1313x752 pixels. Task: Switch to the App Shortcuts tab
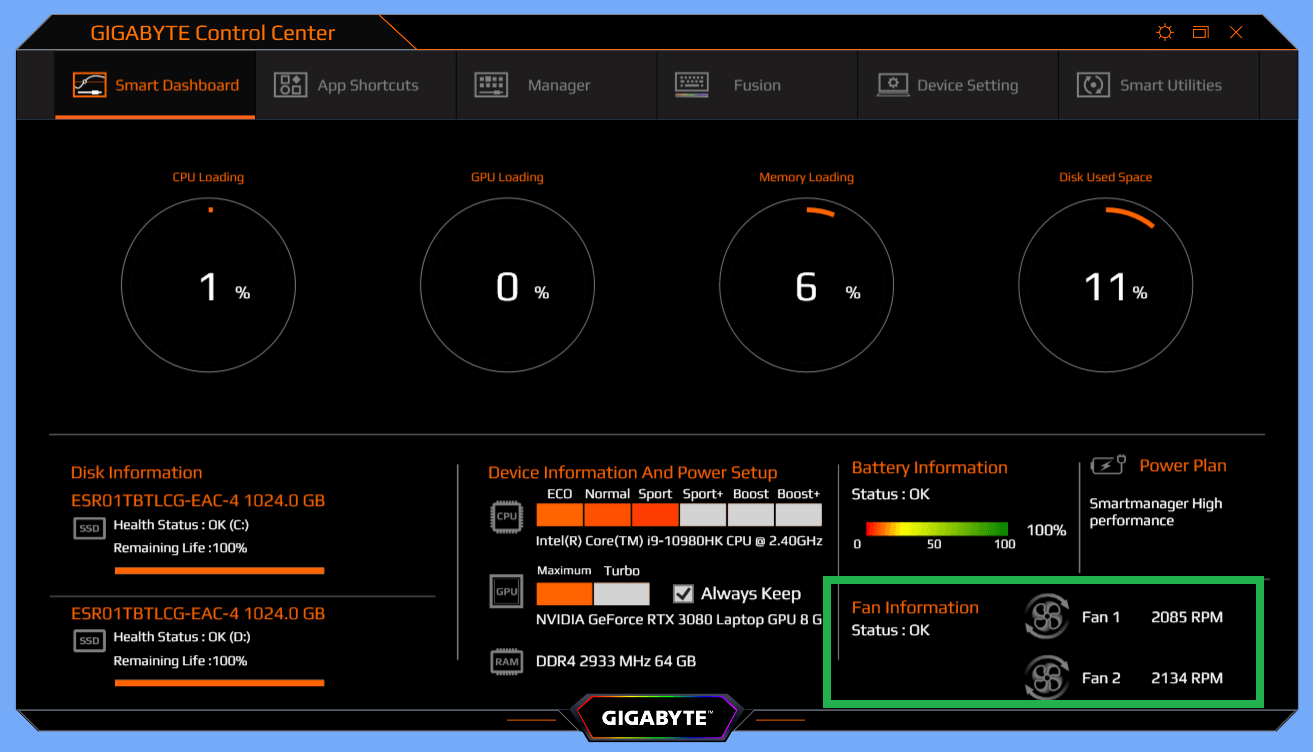(356, 85)
